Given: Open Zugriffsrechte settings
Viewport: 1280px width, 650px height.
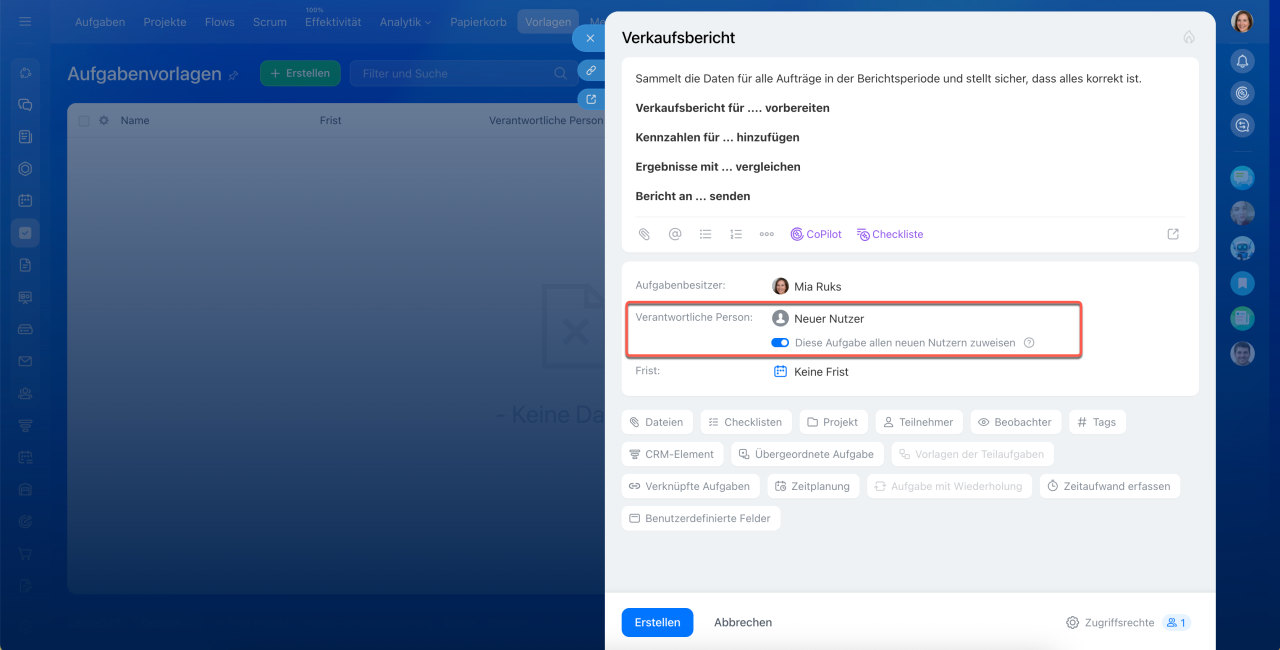Looking at the screenshot, I should [1110, 622].
